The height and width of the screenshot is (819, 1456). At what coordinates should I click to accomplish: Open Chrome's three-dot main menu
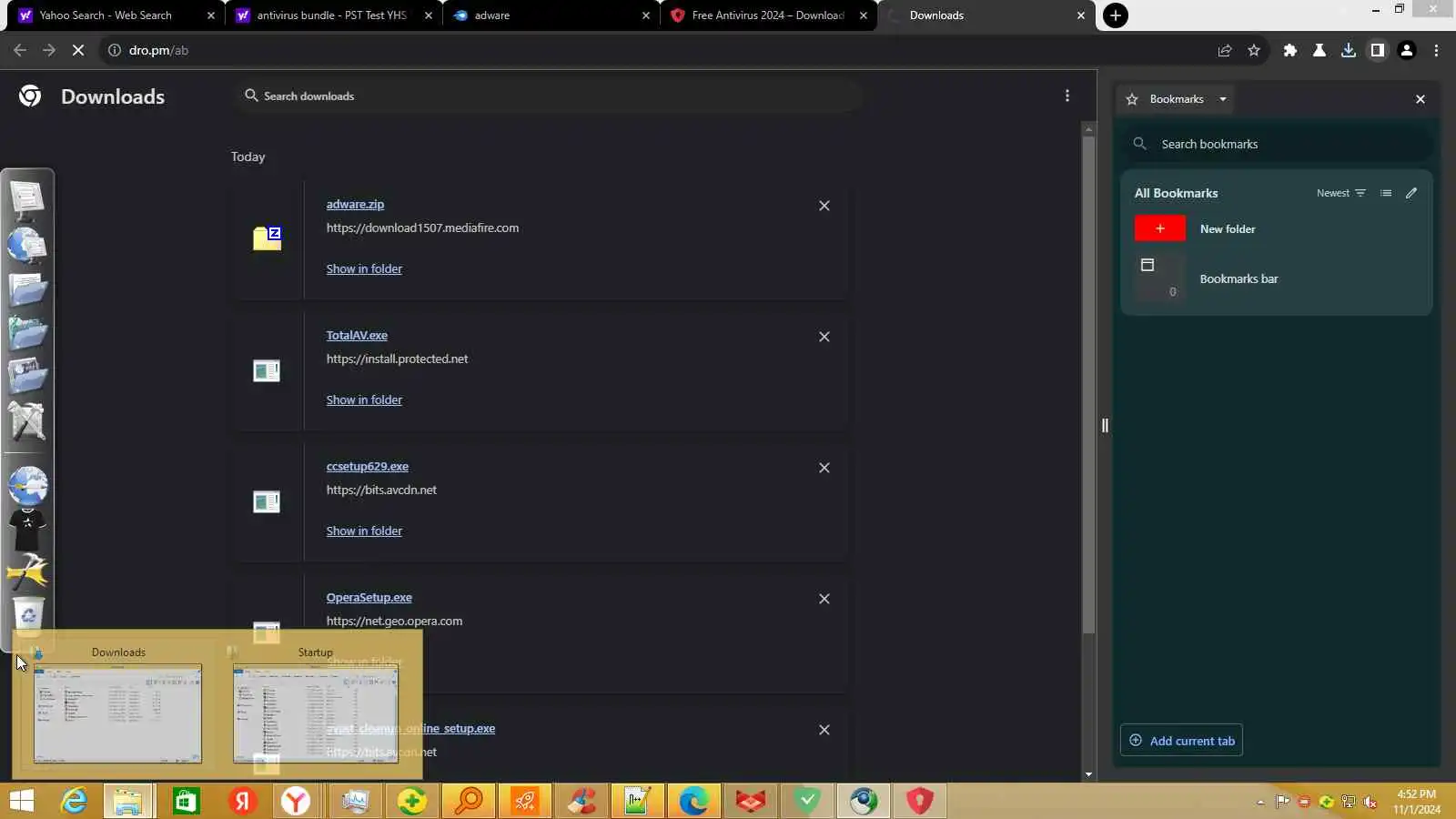tap(1436, 50)
